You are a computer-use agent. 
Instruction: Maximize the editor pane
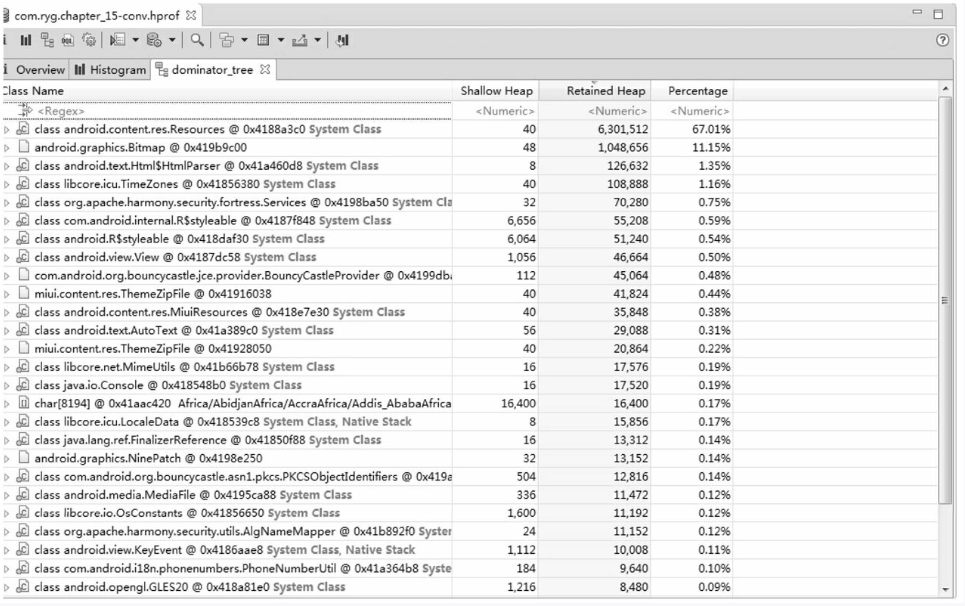click(x=938, y=14)
